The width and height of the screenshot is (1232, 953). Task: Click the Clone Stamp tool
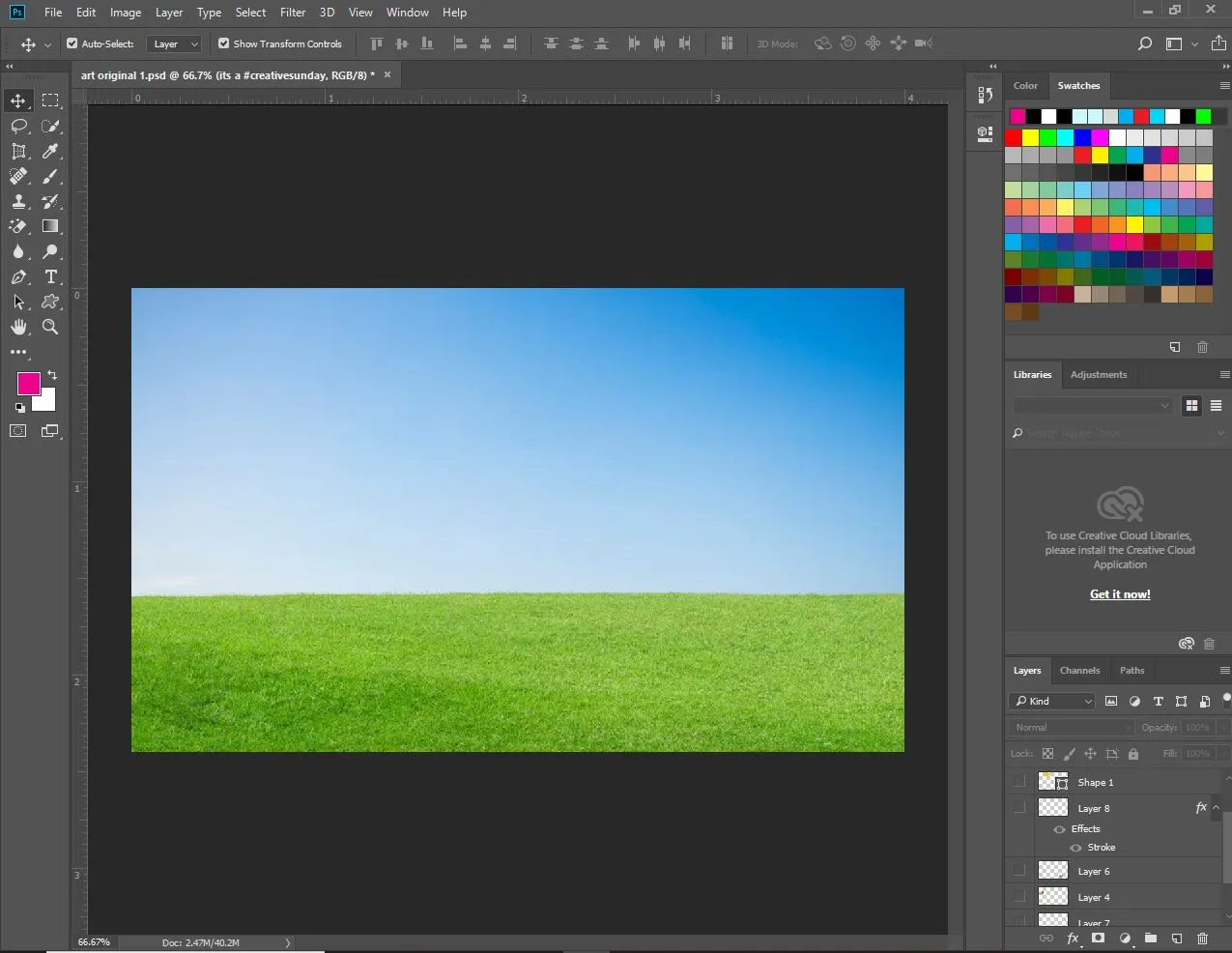(x=18, y=201)
